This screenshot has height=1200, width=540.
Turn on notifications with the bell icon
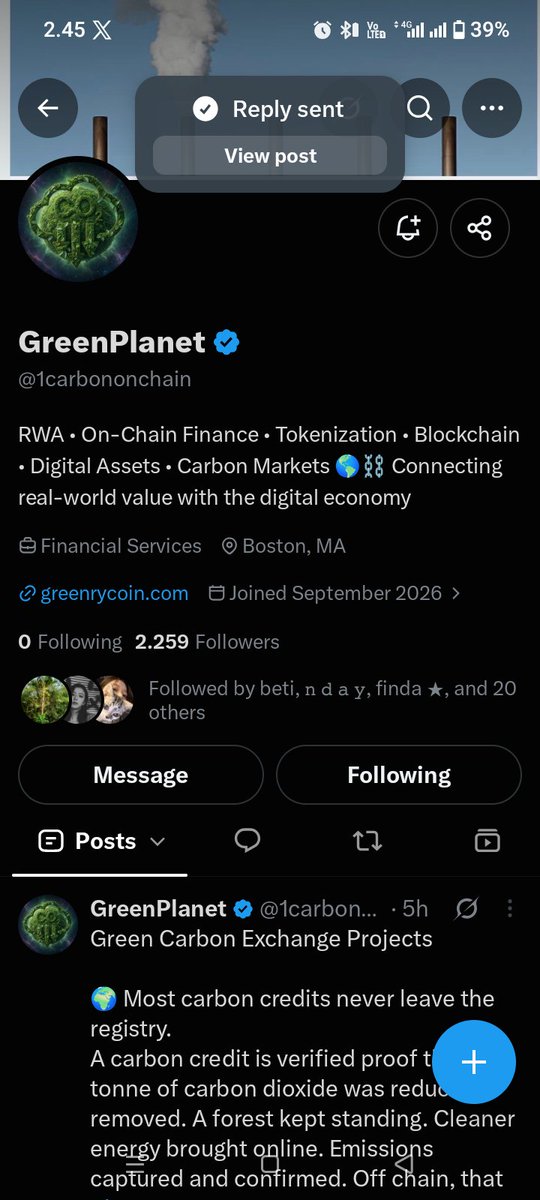point(408,228)
